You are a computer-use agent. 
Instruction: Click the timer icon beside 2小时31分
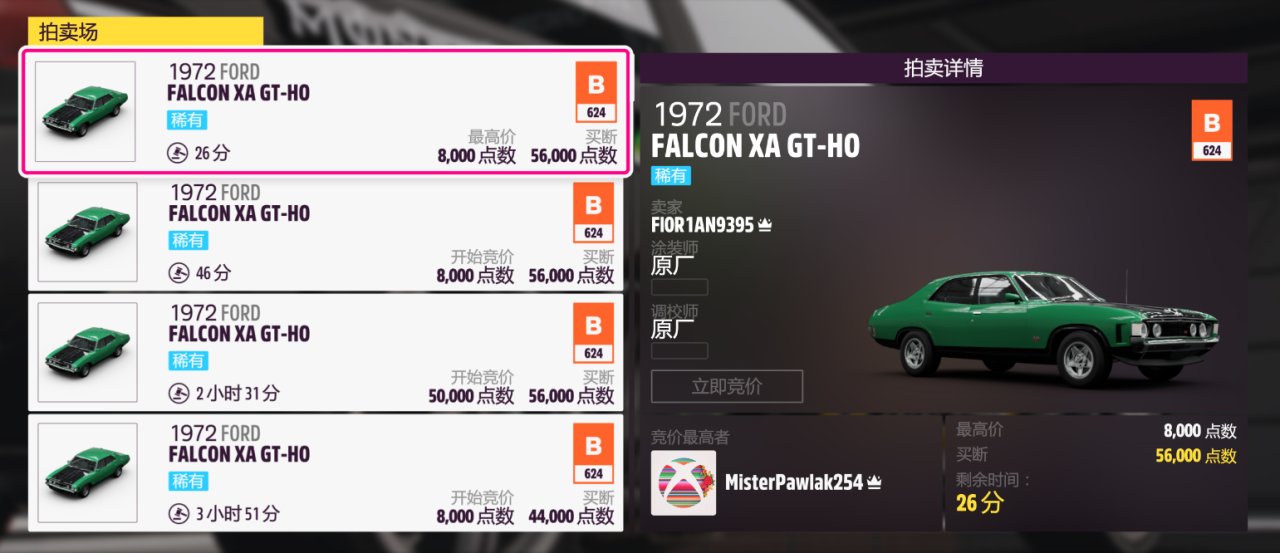click(179, 393)
